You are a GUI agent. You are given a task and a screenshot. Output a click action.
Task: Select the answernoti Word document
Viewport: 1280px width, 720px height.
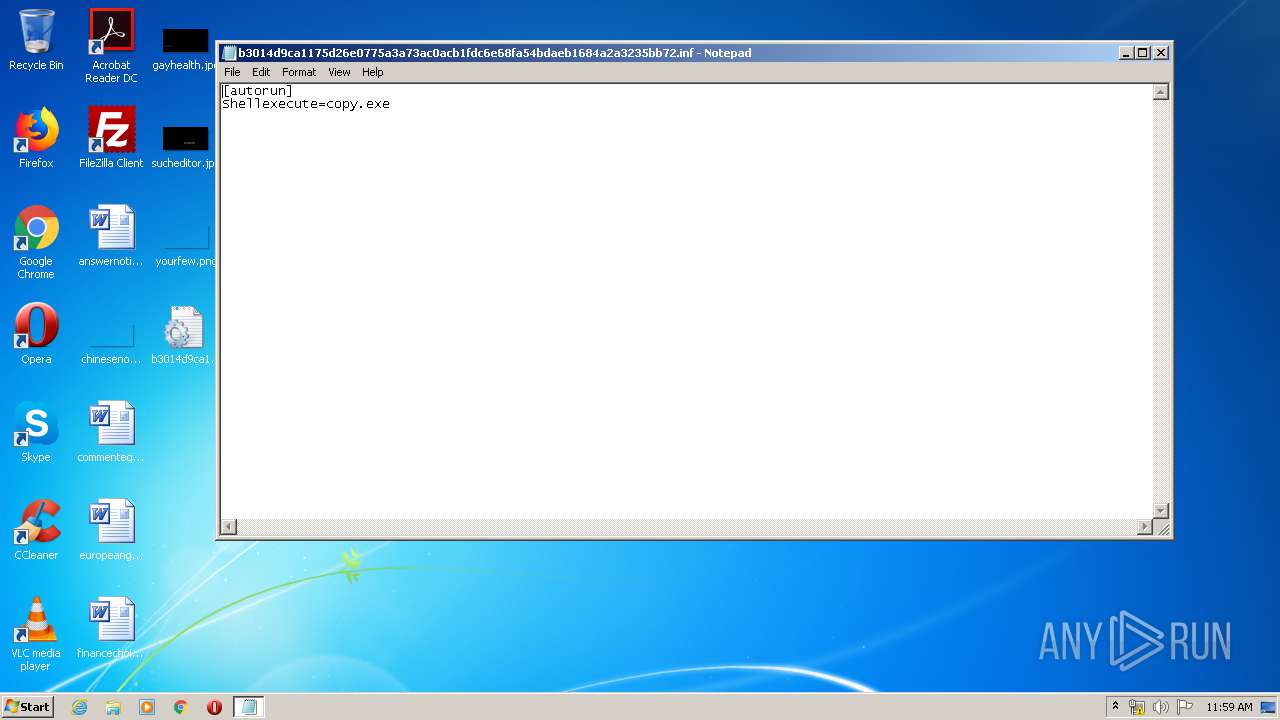point(111,236)
